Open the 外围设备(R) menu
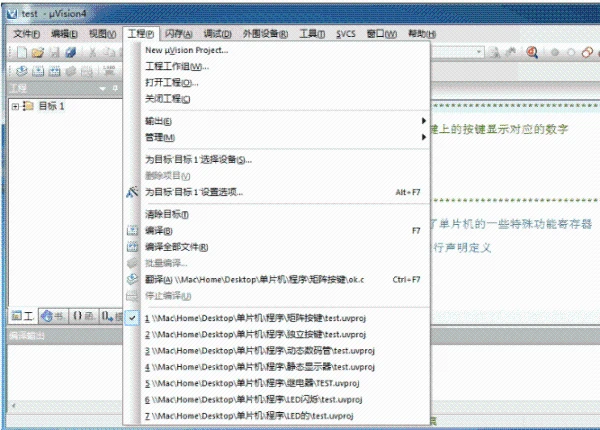The image size is (600, 430). pyautogui.click(x=265, y=34)
